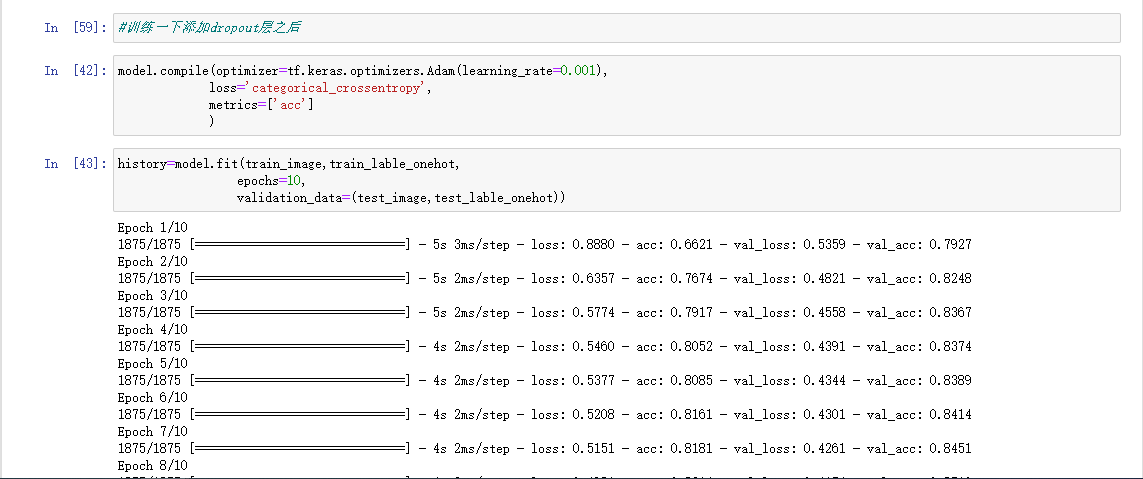The image size is (1143, 479).
Task: Click the empty area left of the training output
Action: click(60, 340)
